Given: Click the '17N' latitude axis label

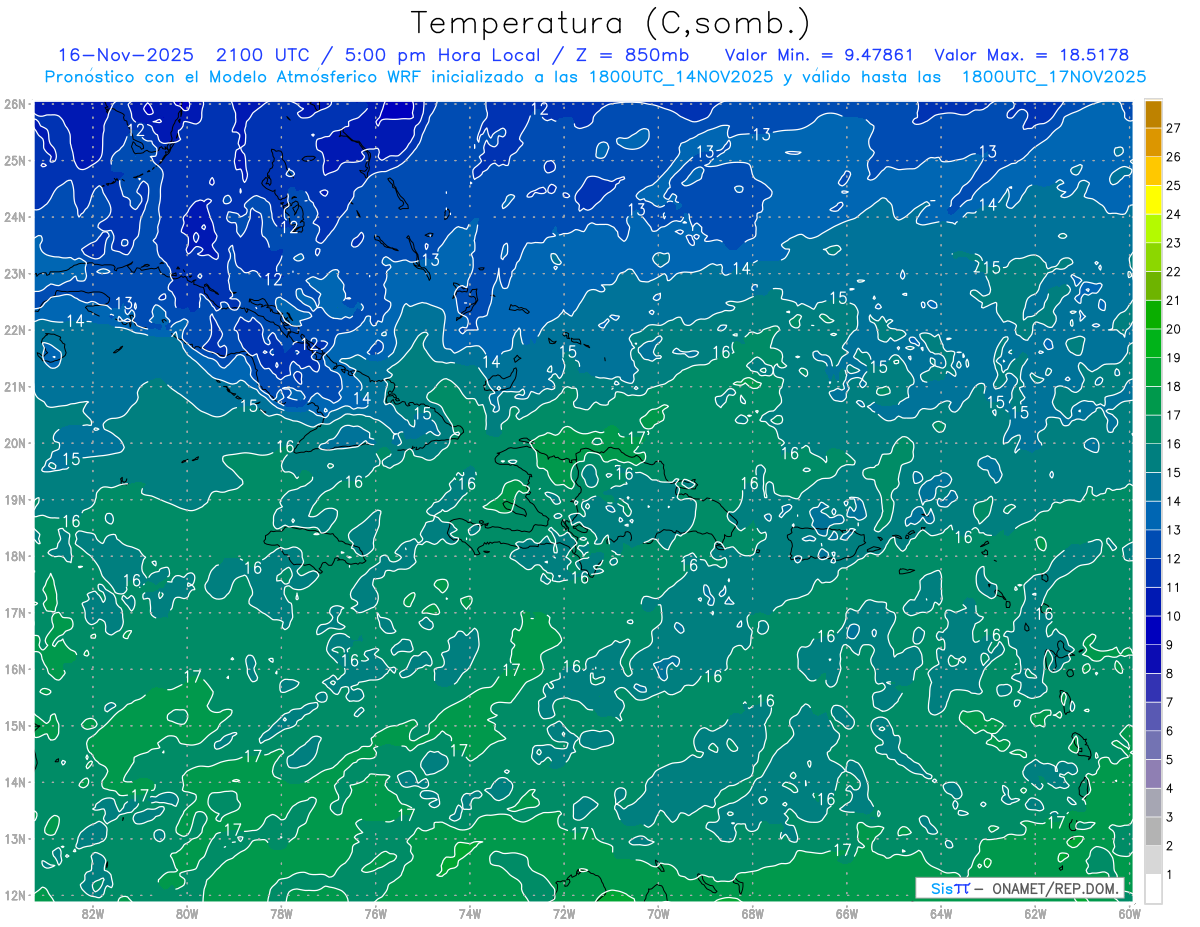Looking at the screenshot, I should pos(14,613).
